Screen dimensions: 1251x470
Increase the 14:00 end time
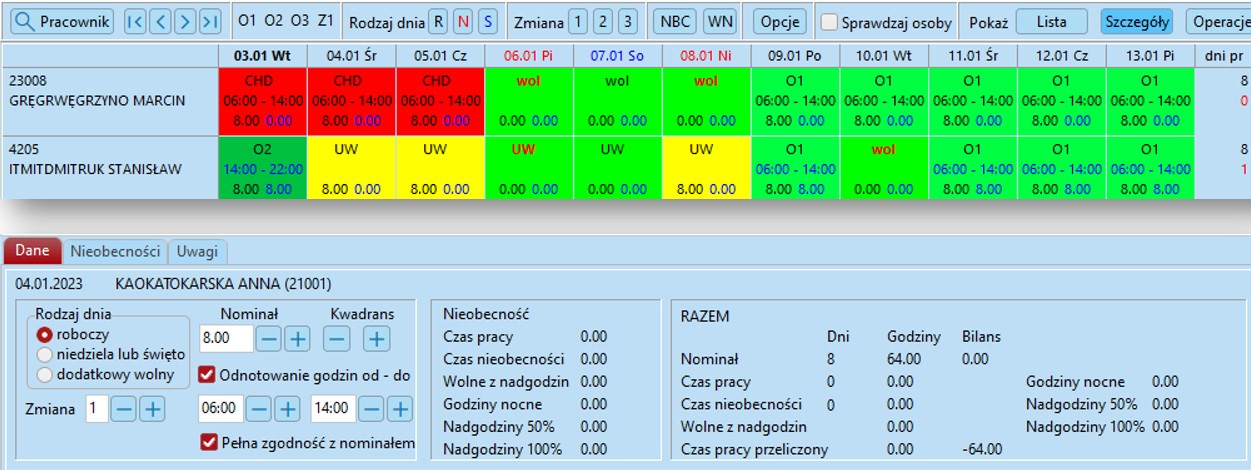(399, 409)
